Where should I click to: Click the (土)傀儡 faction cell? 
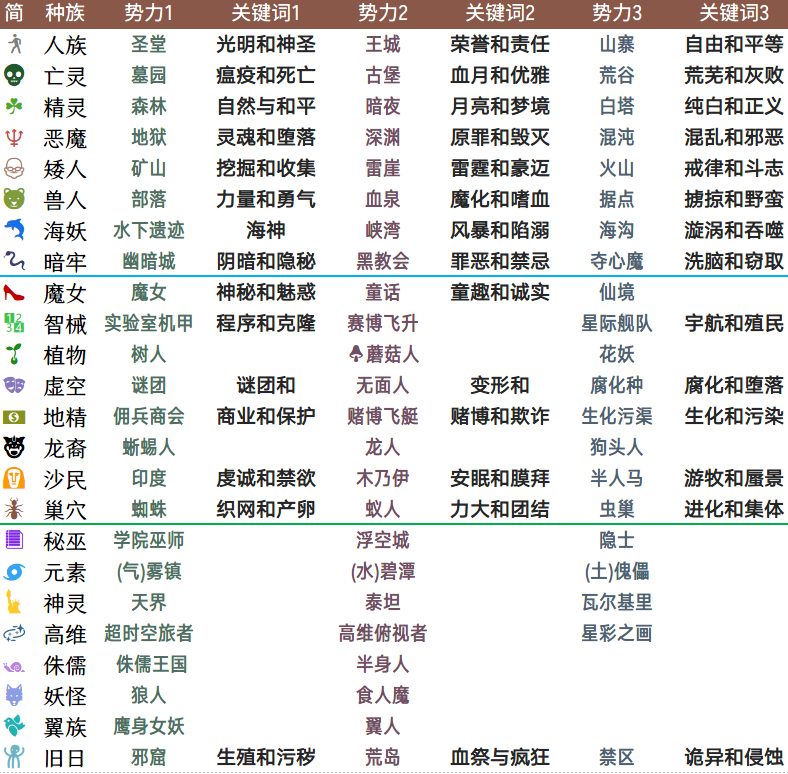[x=617, y=571]
